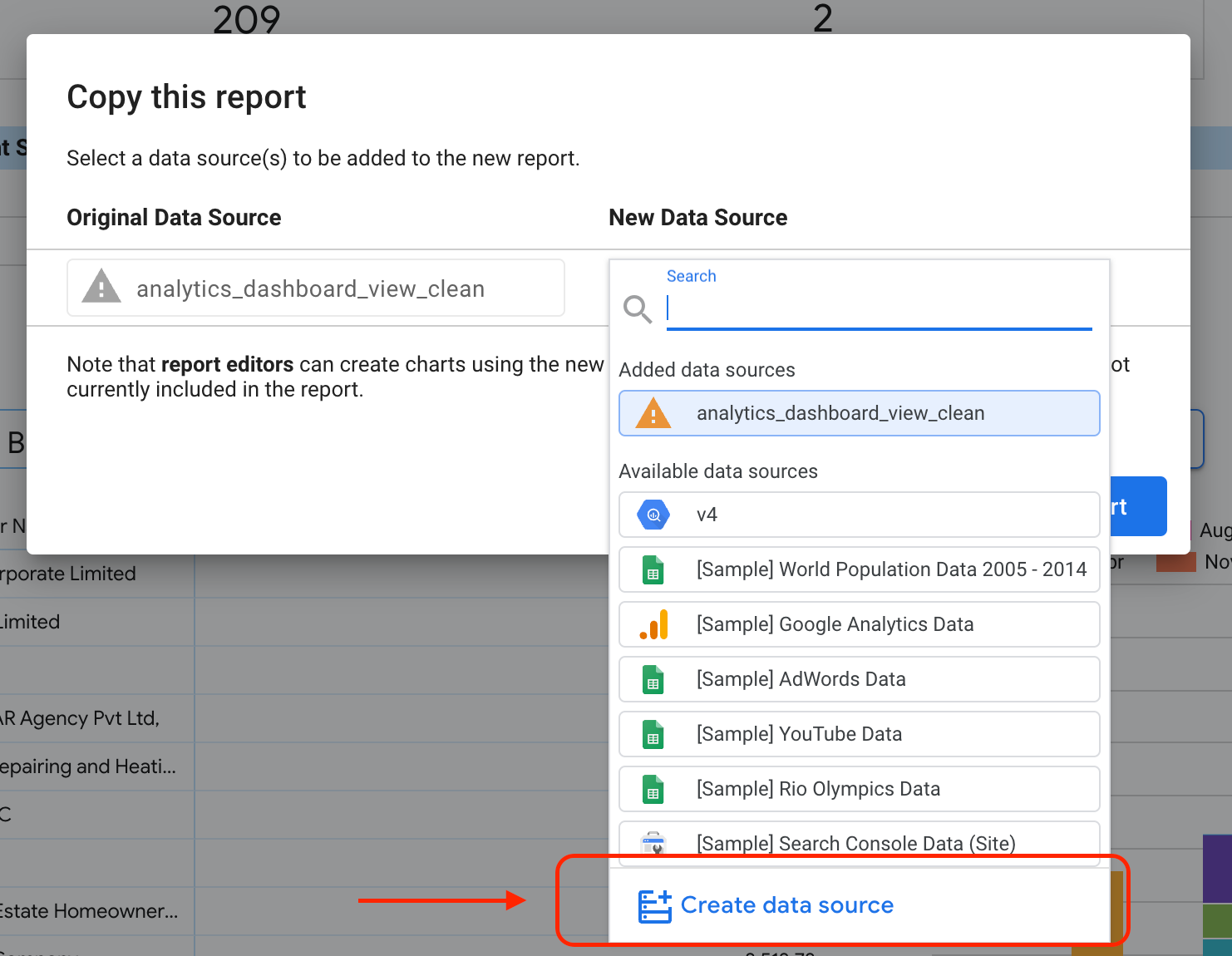This screenshot has height=956, width=1232.
Task: Click the Google Analytics bar-chart icon
Action: click(x=653, y=624)
